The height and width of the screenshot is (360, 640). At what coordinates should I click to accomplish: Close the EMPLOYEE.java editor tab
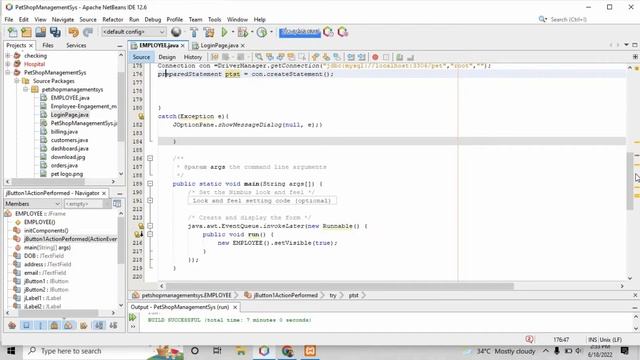(x=183, y=45)
